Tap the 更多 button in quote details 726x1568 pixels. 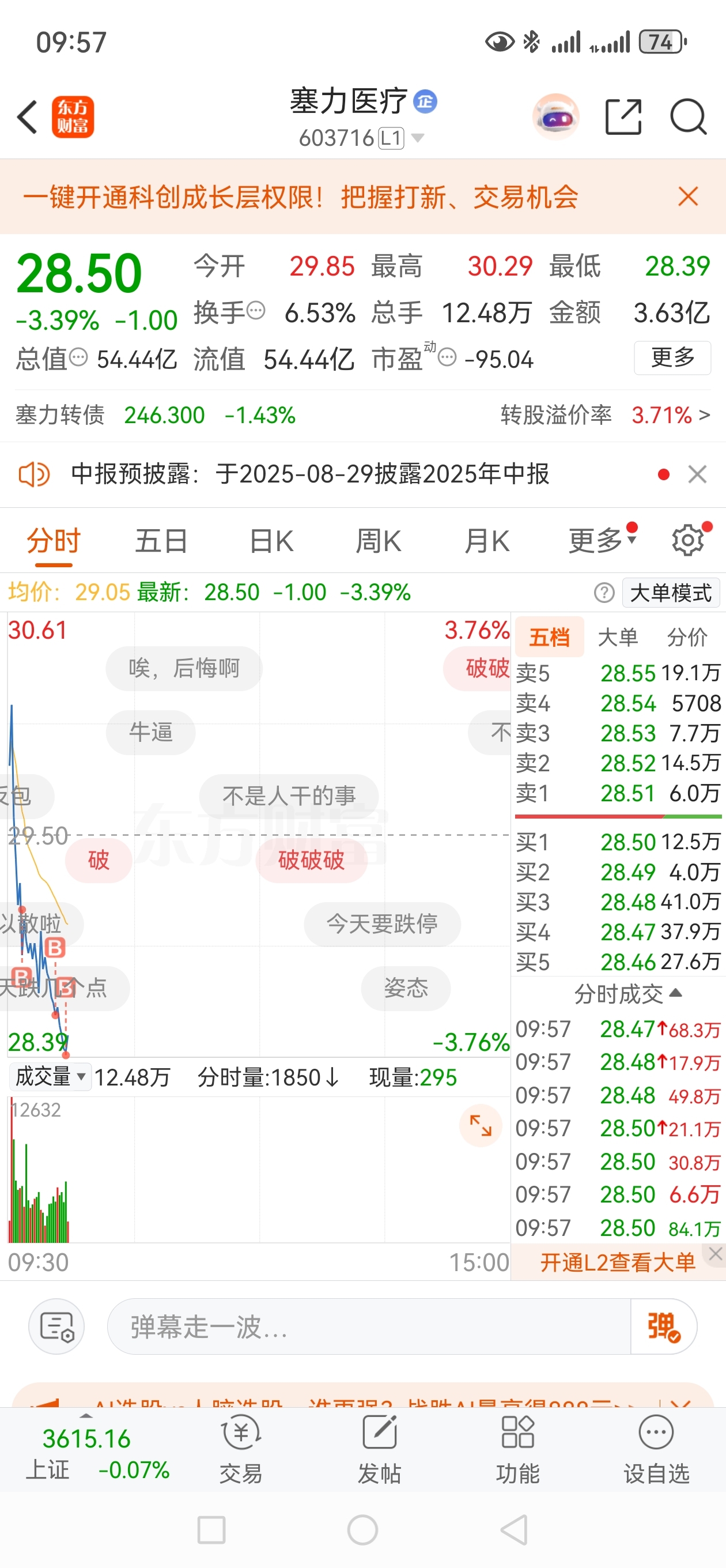coord(672,358)
